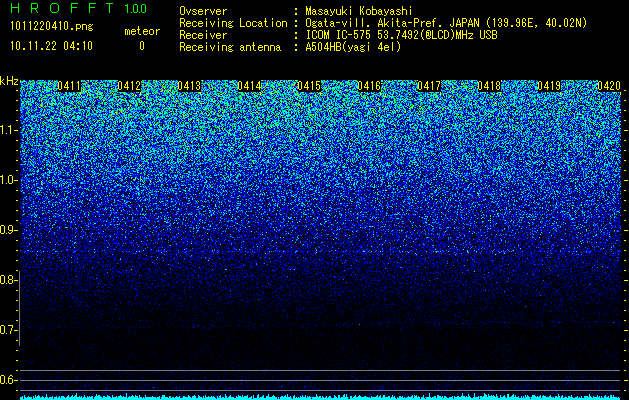Click the 0420 time marker
The width and height of the screenshot is (629, 400).
tap(609, 86)
